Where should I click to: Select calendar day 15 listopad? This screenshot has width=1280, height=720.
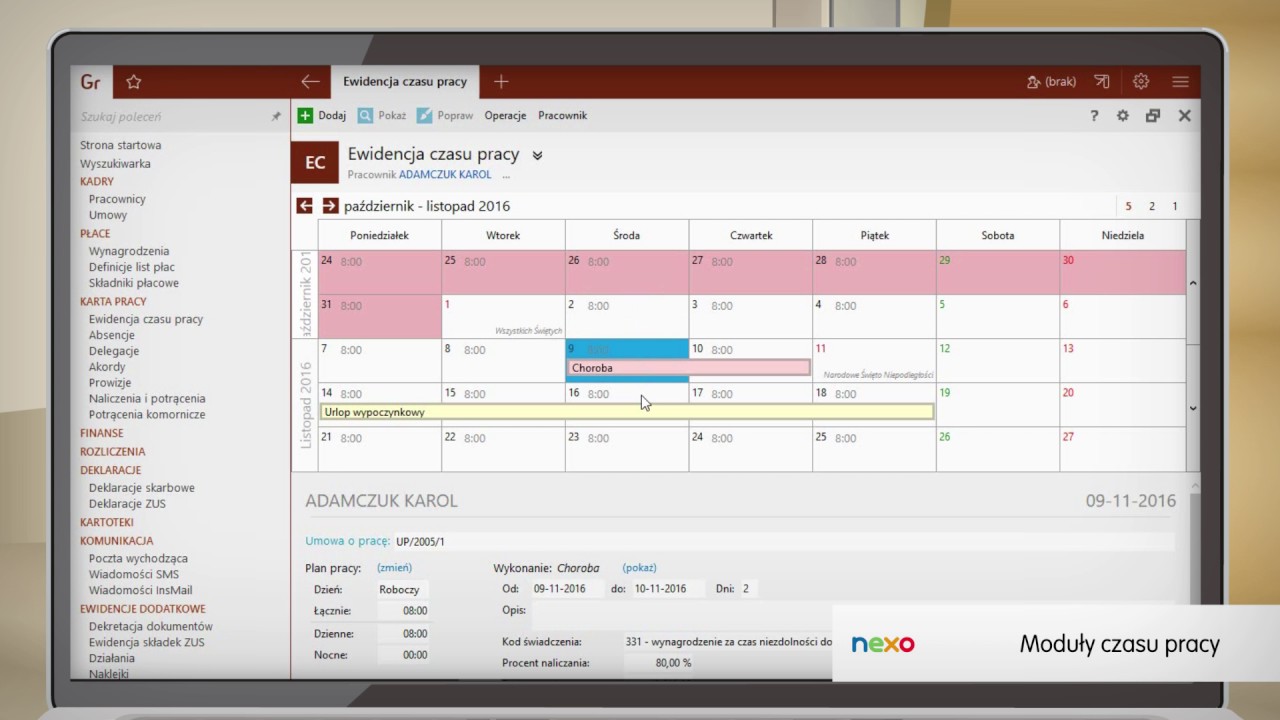[503, 404]
